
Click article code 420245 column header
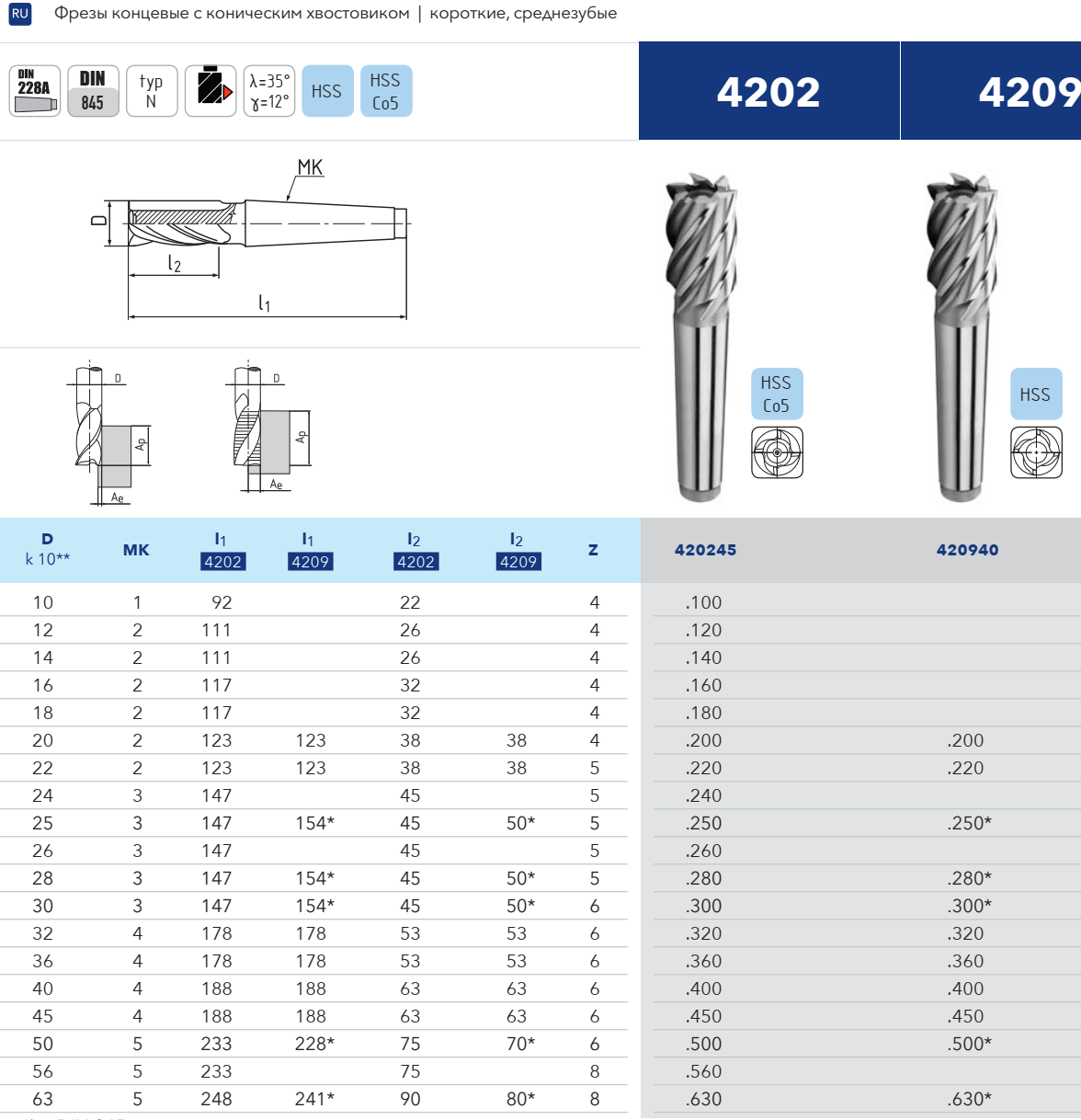[x=705, y=550]
